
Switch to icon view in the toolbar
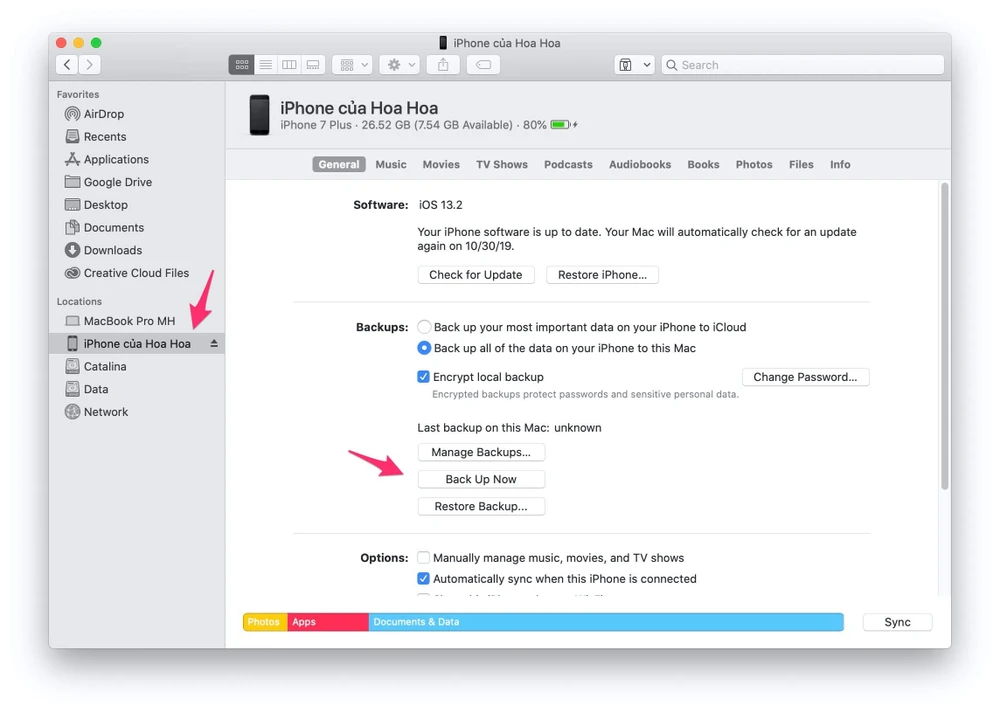[241, 65]
